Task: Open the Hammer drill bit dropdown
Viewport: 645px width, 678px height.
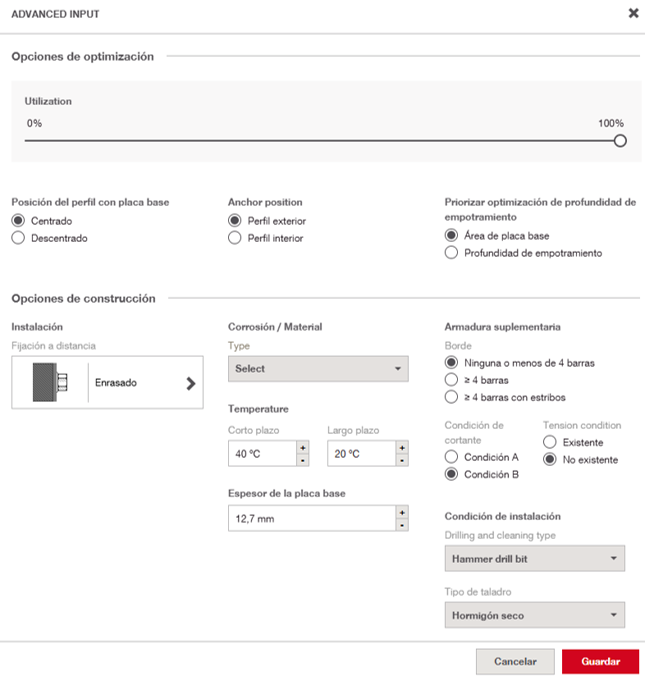Action: pyautogui.click(x=535, y=559)
